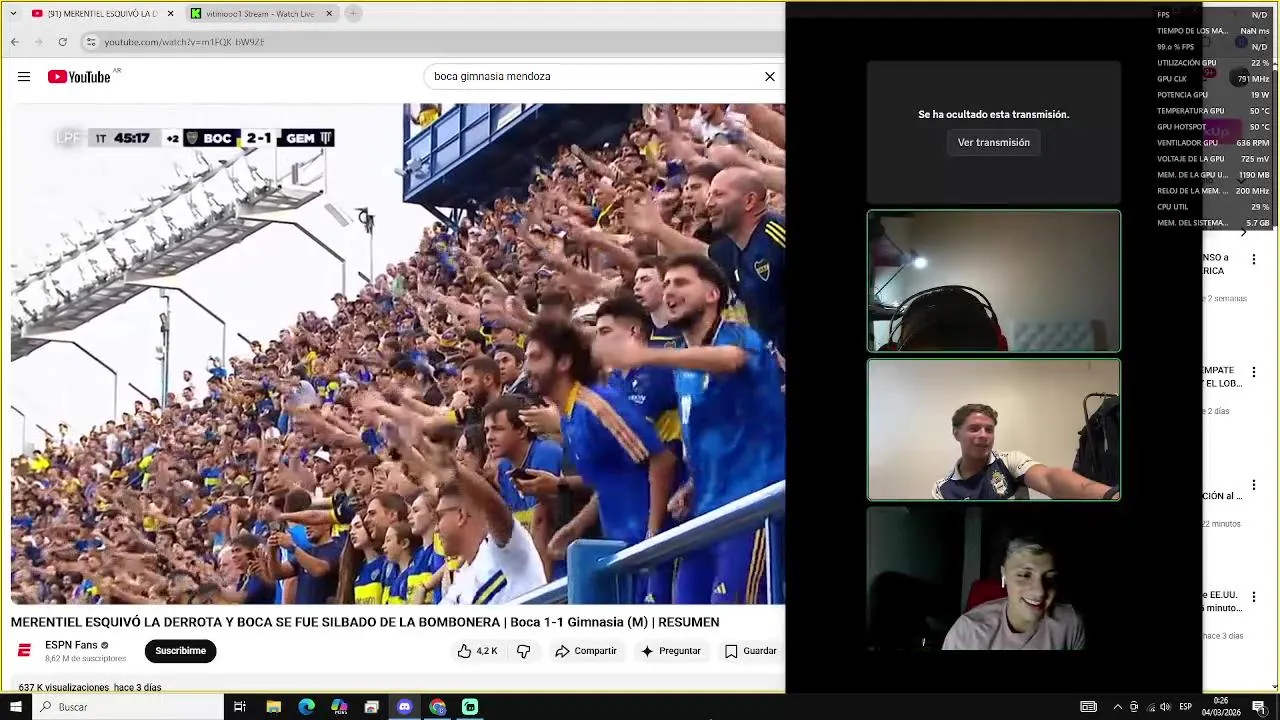Open the options menu for the EE.UU. video

pyautogui.click(x=1253, y=597)
